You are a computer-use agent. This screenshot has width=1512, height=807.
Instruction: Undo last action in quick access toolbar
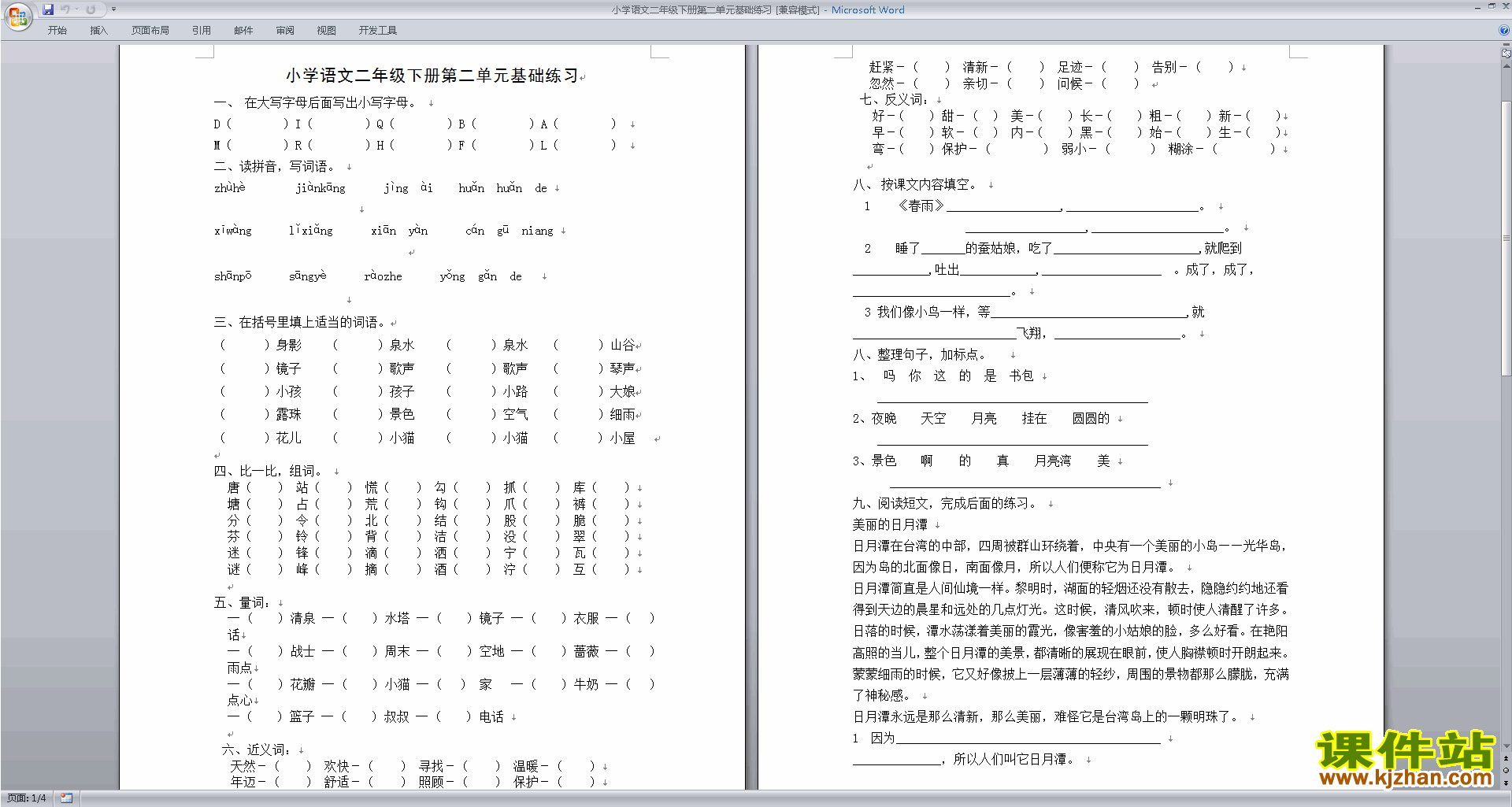tap(65, 9)
